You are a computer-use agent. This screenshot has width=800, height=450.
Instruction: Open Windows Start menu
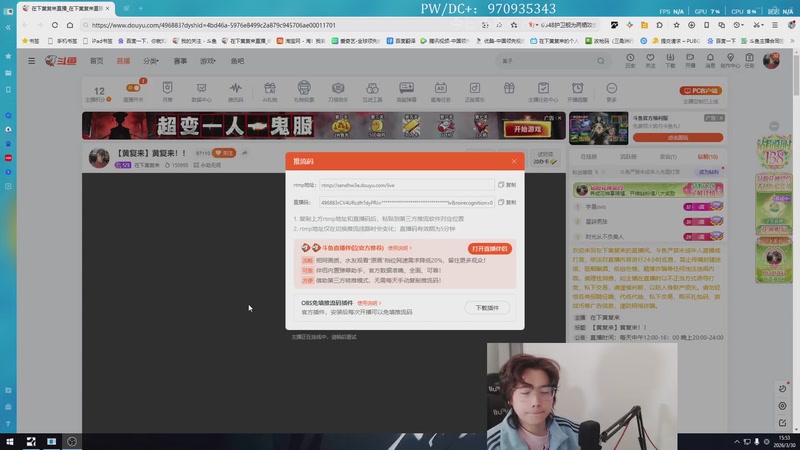point(10,441)
